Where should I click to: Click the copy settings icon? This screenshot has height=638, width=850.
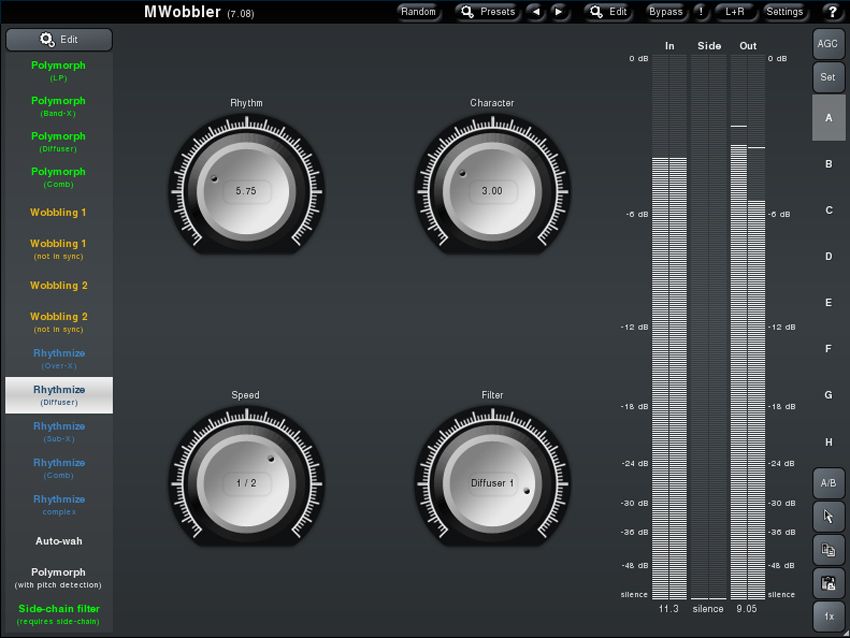[828, 549]
